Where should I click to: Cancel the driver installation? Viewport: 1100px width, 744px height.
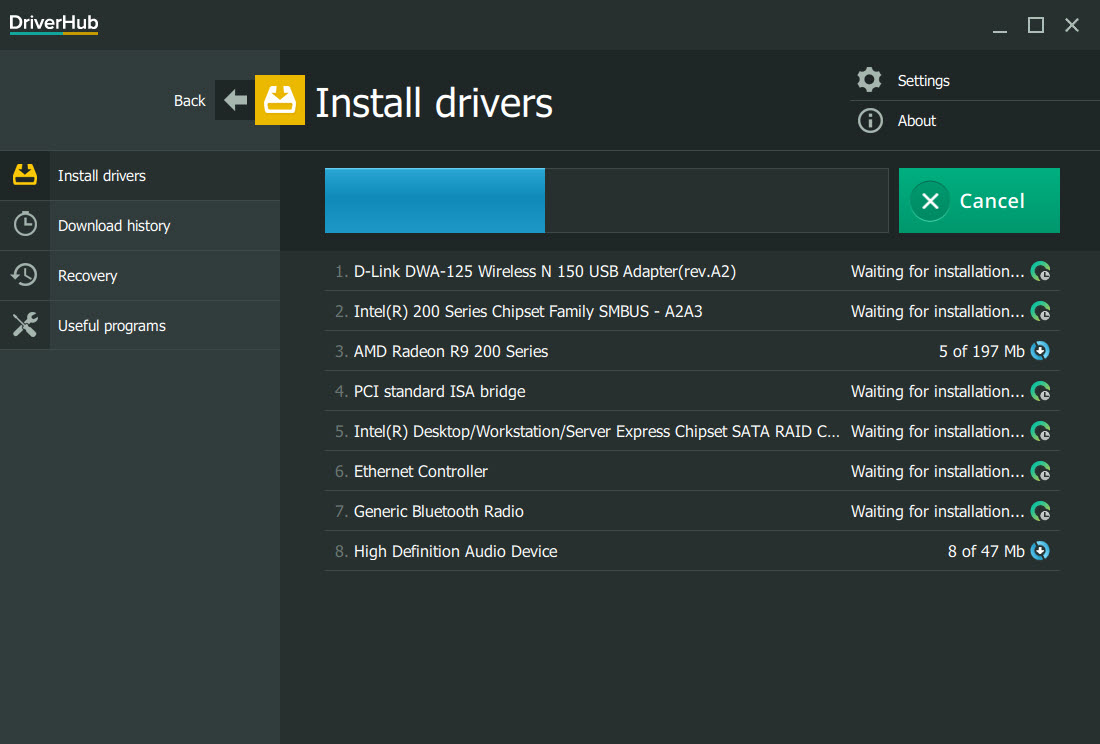(x=979, y=201)
